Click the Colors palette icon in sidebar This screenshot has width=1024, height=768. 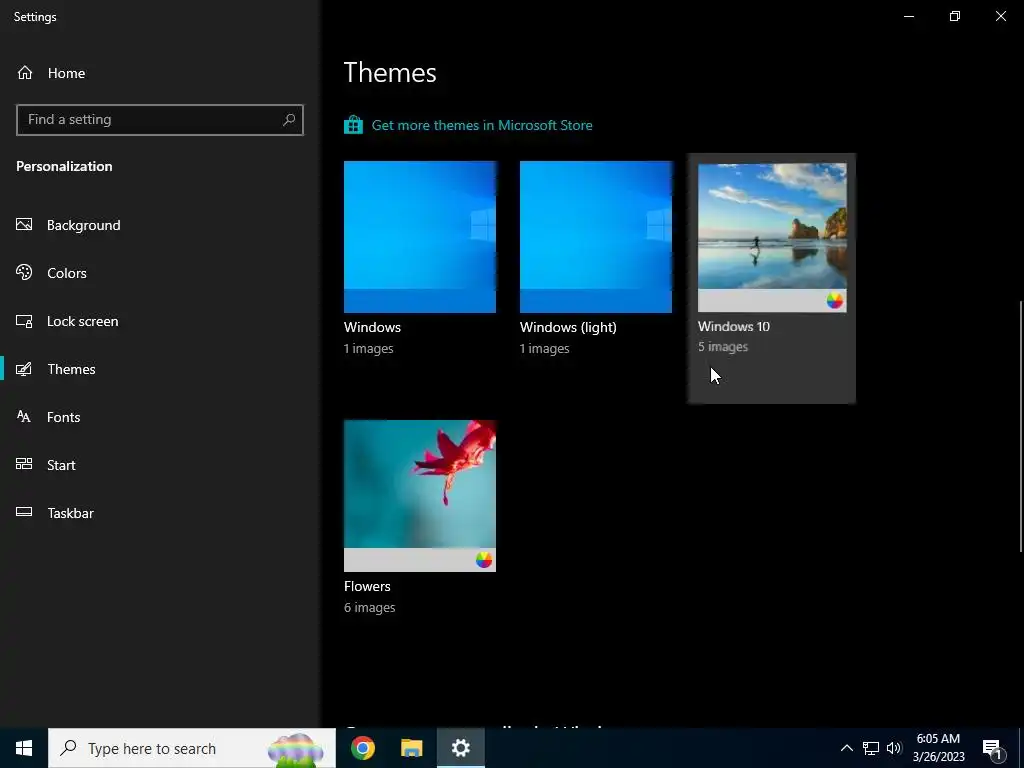[x=24, y=272]
